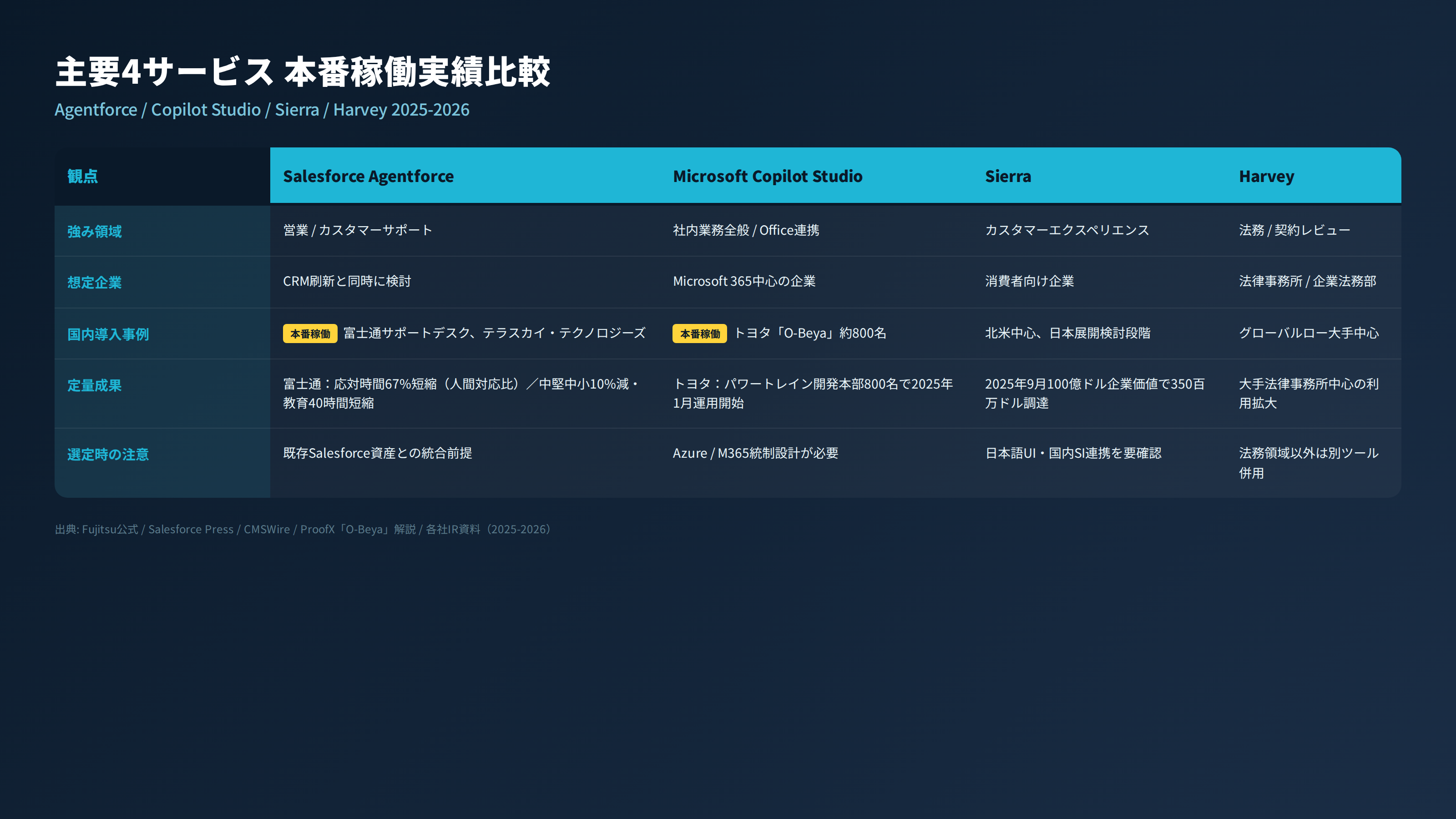
Task: Click the title 主要4サービス 本番稼働実績比較
Action: [303, 72]
